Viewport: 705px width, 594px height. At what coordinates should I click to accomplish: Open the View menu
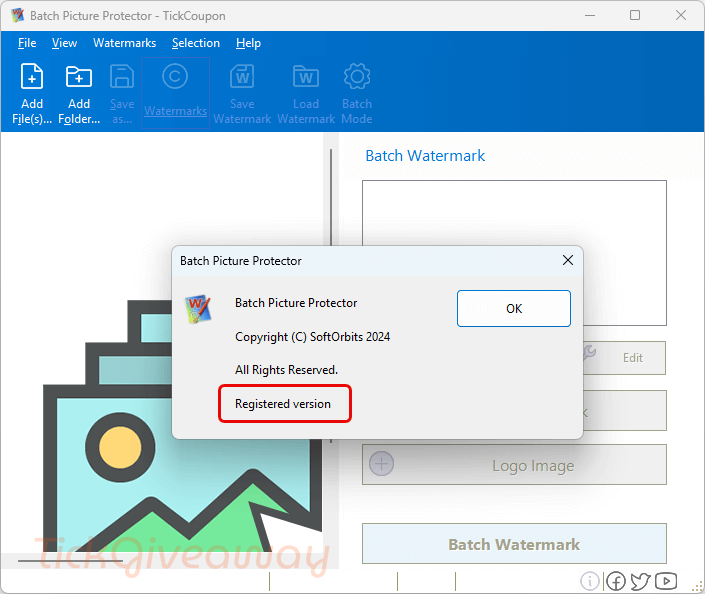pyautogui.click(x=64, y=43)
